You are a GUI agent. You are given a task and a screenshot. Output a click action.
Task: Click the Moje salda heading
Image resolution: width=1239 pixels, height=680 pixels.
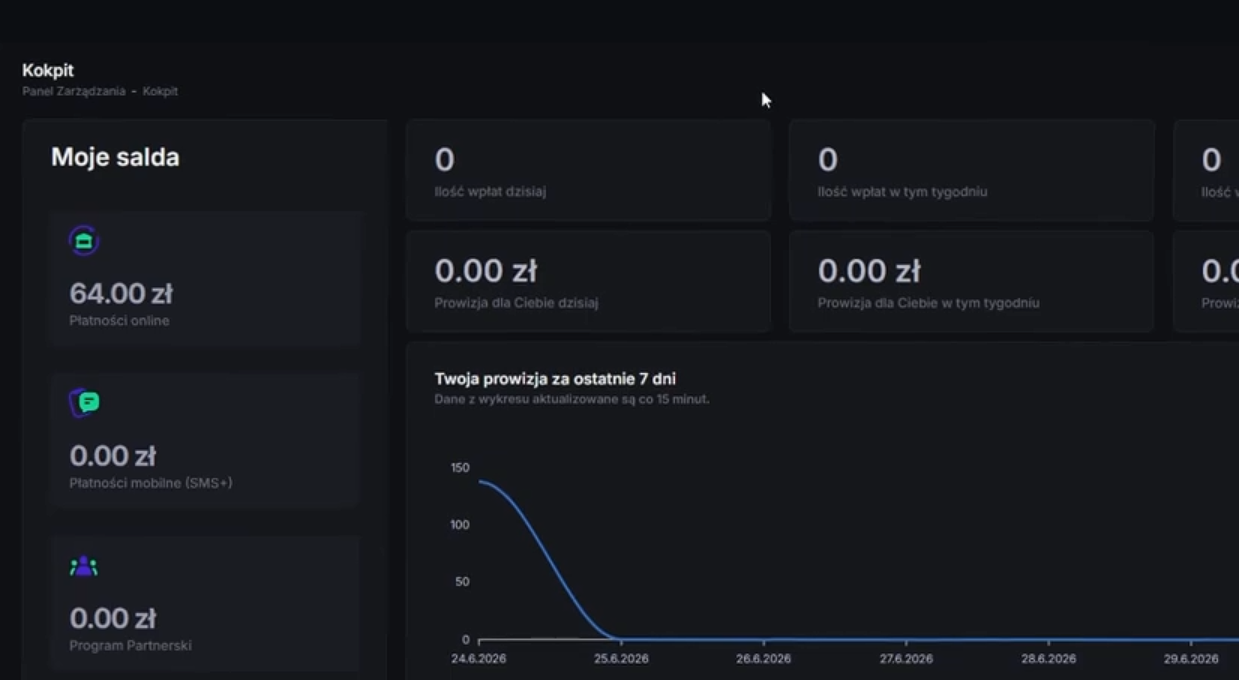[115, 157]
